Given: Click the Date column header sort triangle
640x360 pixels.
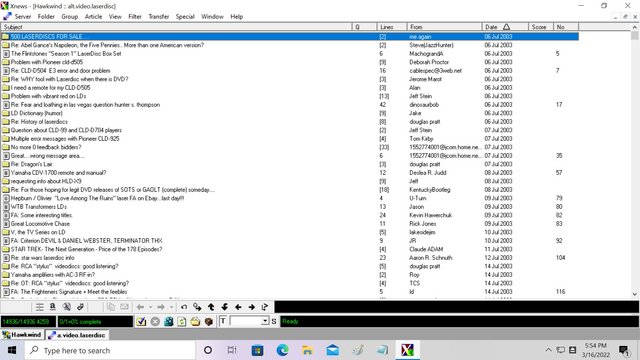Looking at the screenshot, I should (x=507, y=27).
